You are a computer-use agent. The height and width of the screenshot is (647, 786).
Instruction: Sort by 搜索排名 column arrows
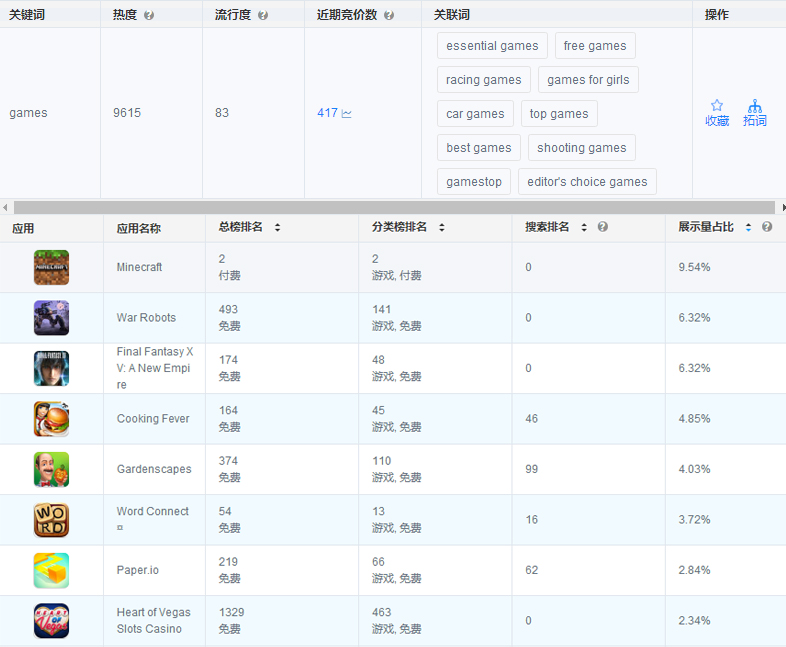584,227
